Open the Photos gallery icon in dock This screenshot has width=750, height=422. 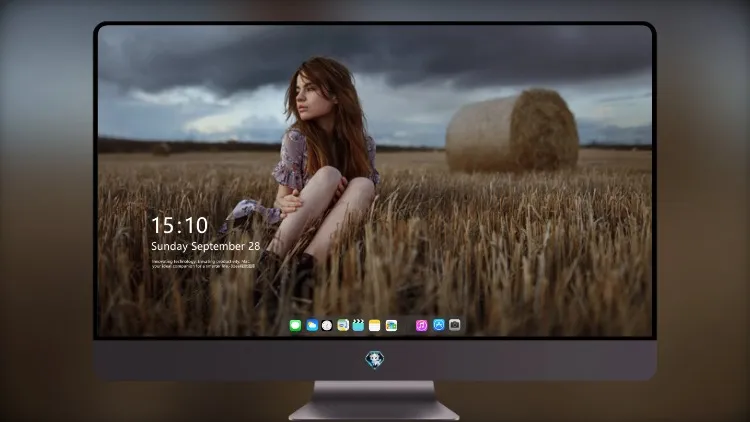(391, 325)
